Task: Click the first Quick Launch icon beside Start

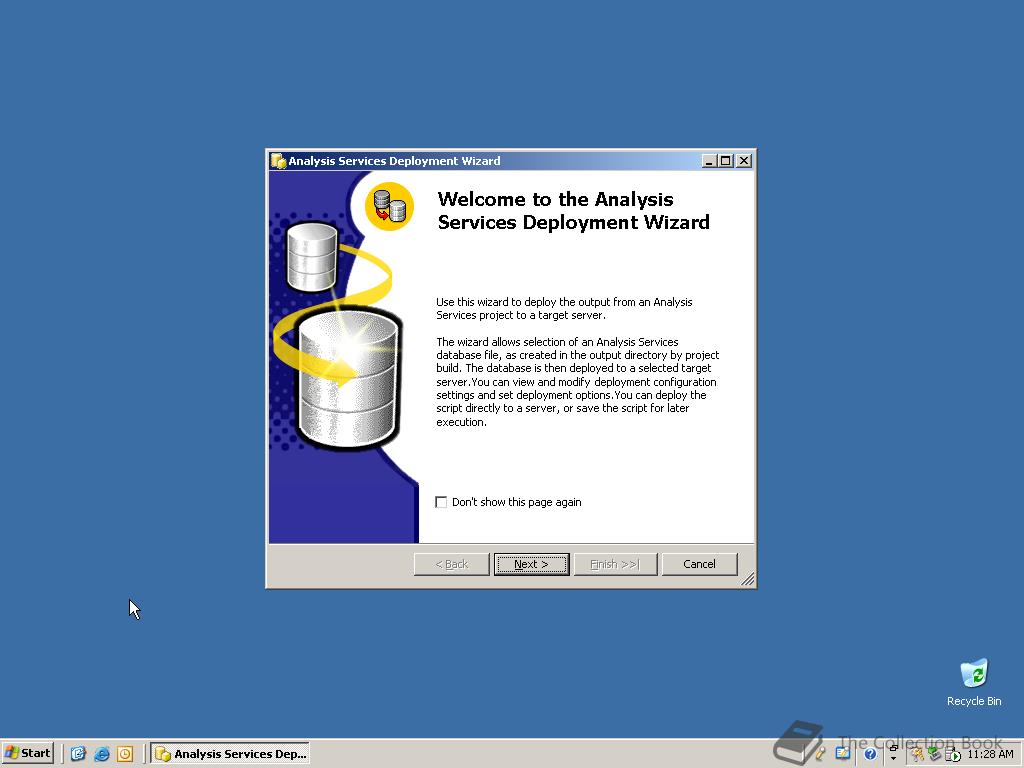Action: pyautogui.click(x=78, y=754)
